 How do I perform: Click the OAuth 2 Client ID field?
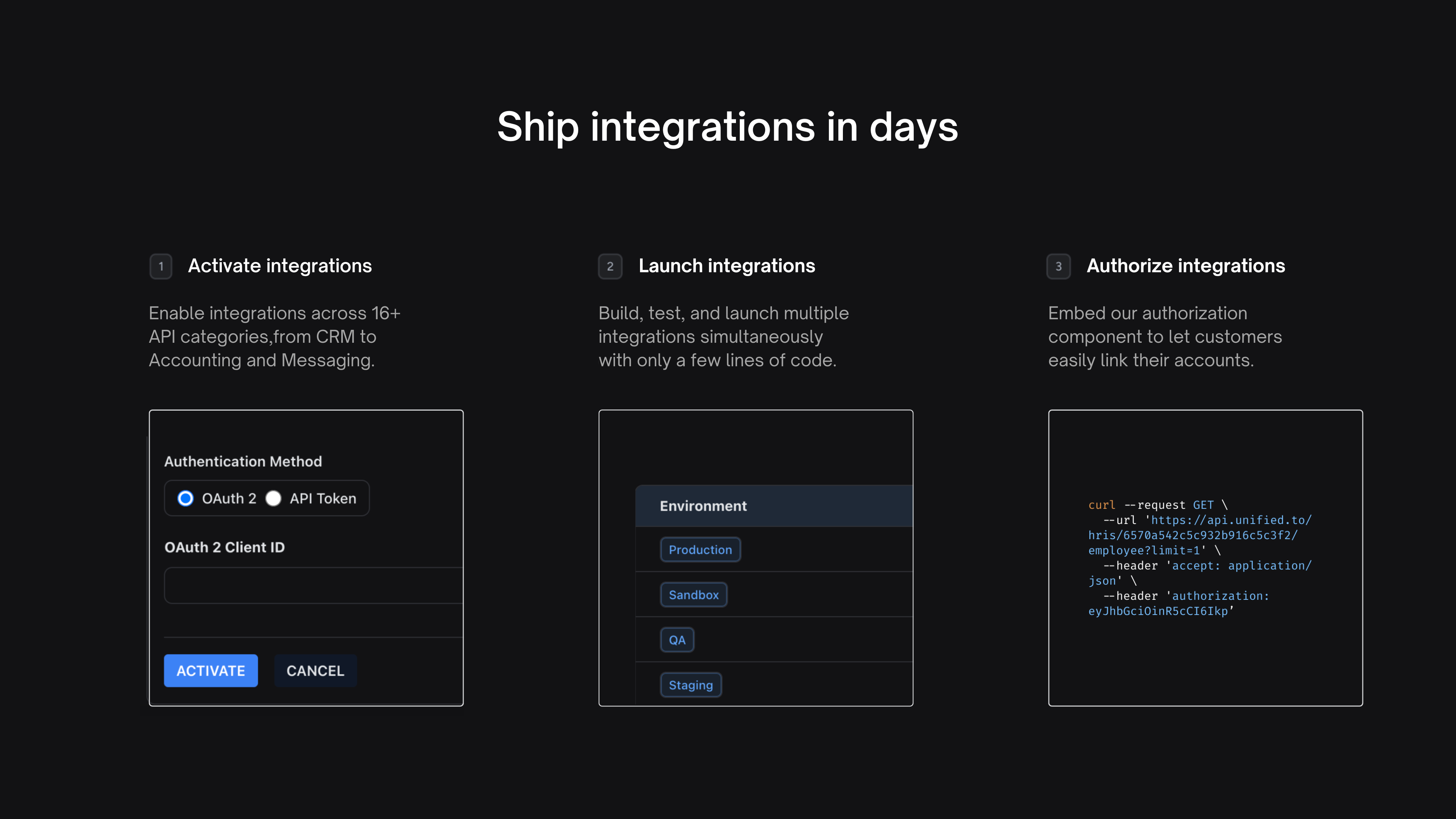313,585
